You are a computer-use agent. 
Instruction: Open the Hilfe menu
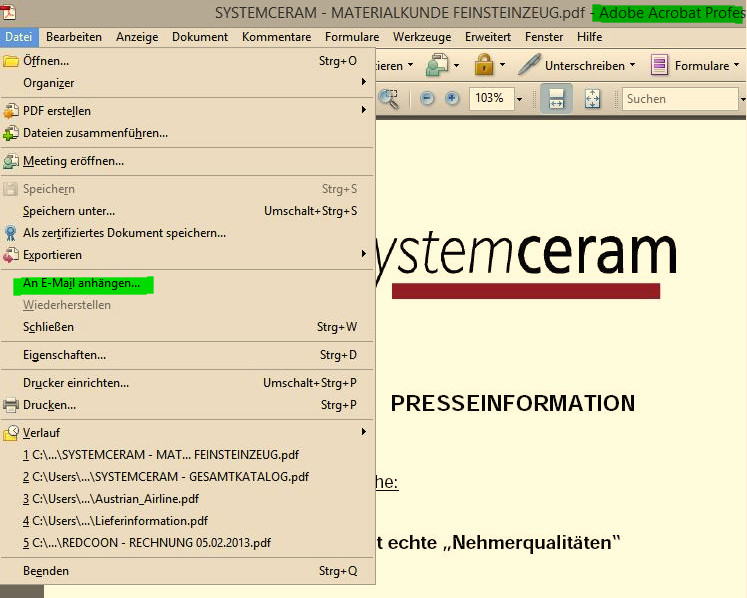(589, 37)
